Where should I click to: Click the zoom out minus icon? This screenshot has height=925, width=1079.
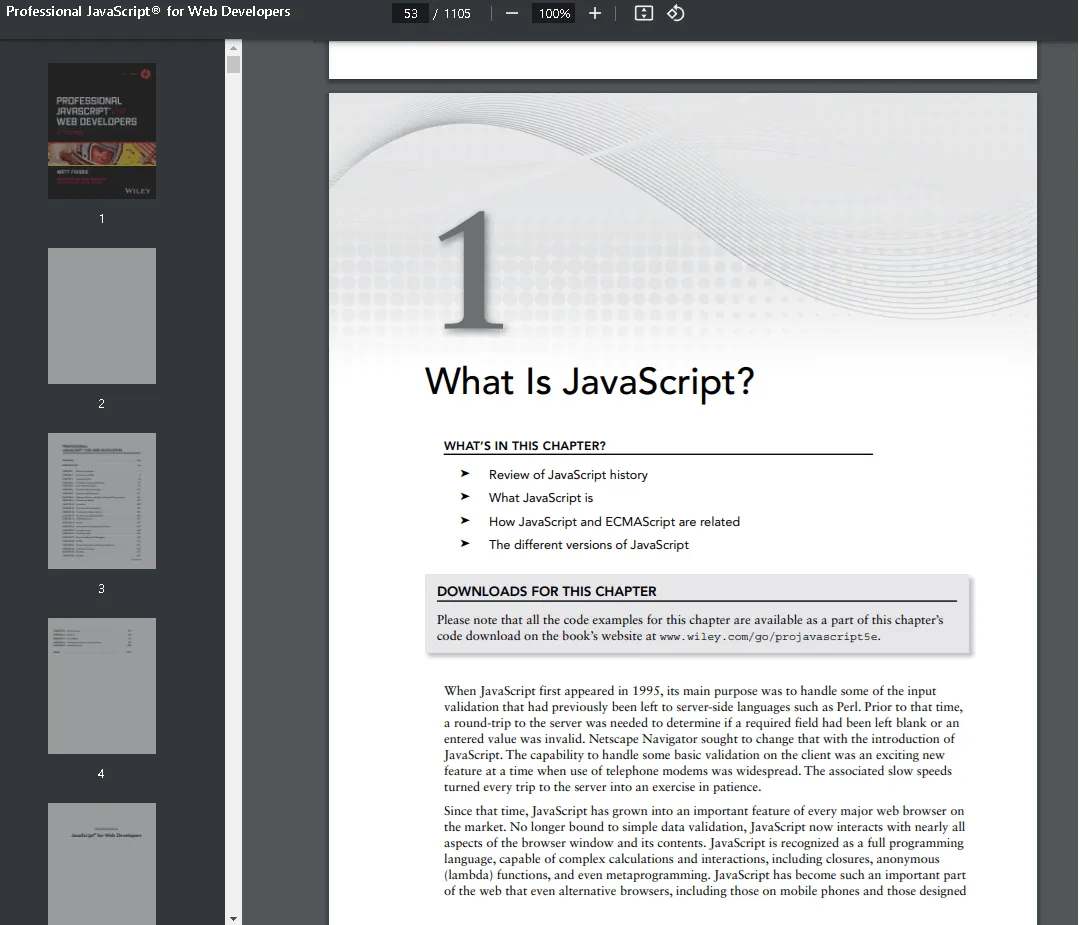(x=512, y=13)
